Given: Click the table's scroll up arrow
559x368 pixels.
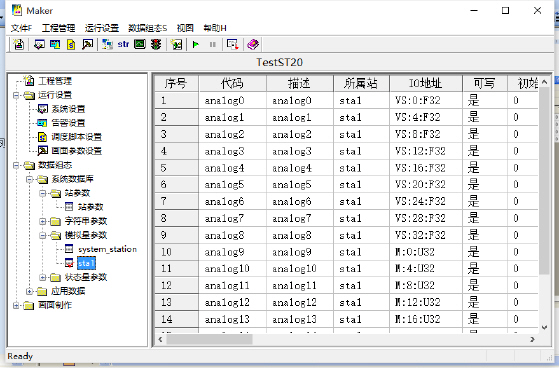Looking at the screenshot, I should coord(544,82).
